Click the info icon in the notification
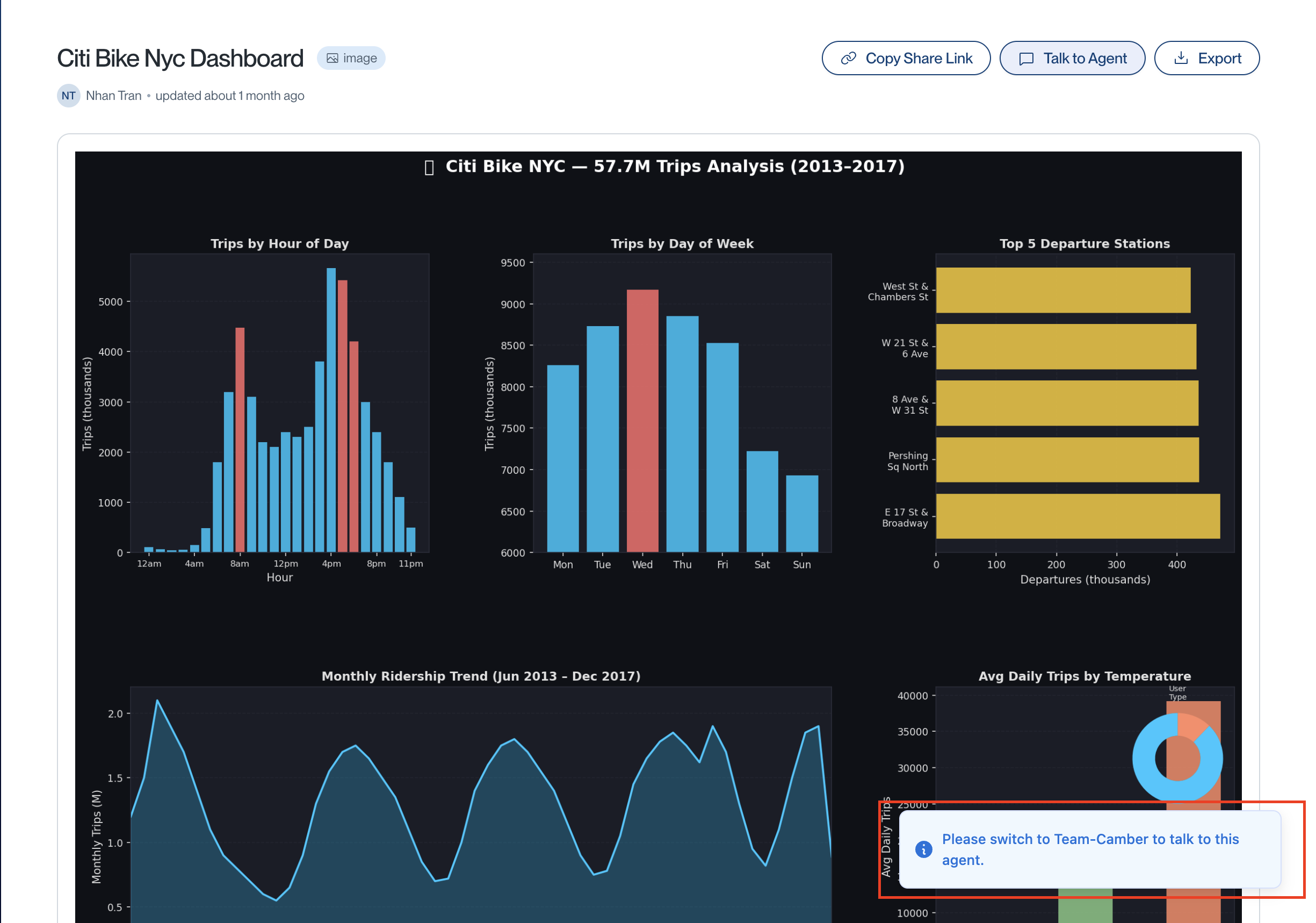The height and width of the screenshot is (923, 1316). (923, 849)
